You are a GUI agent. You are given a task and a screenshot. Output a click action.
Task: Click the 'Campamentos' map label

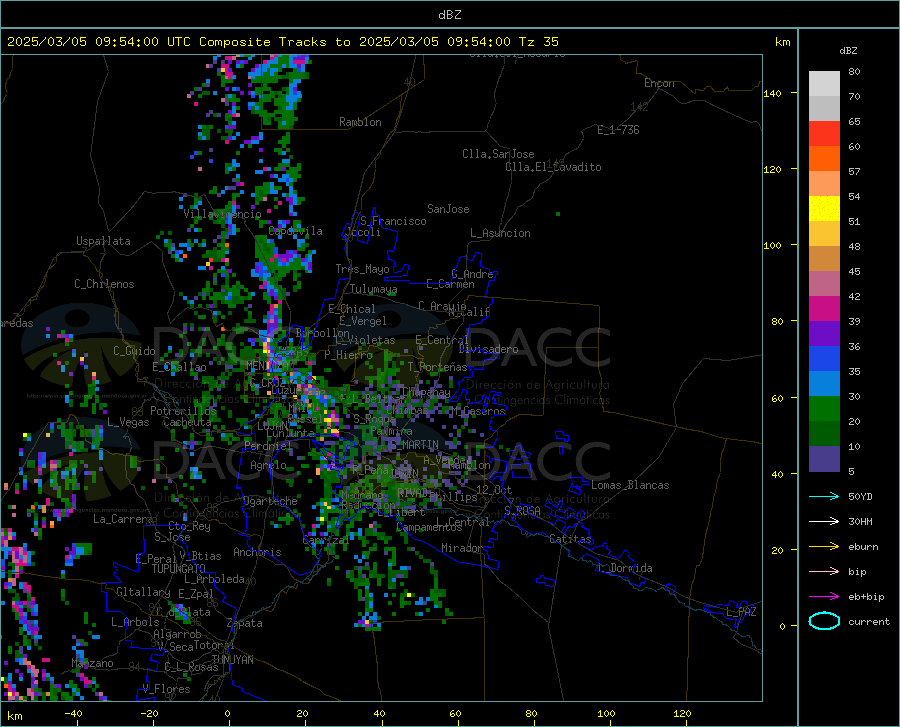pos(429,527)
